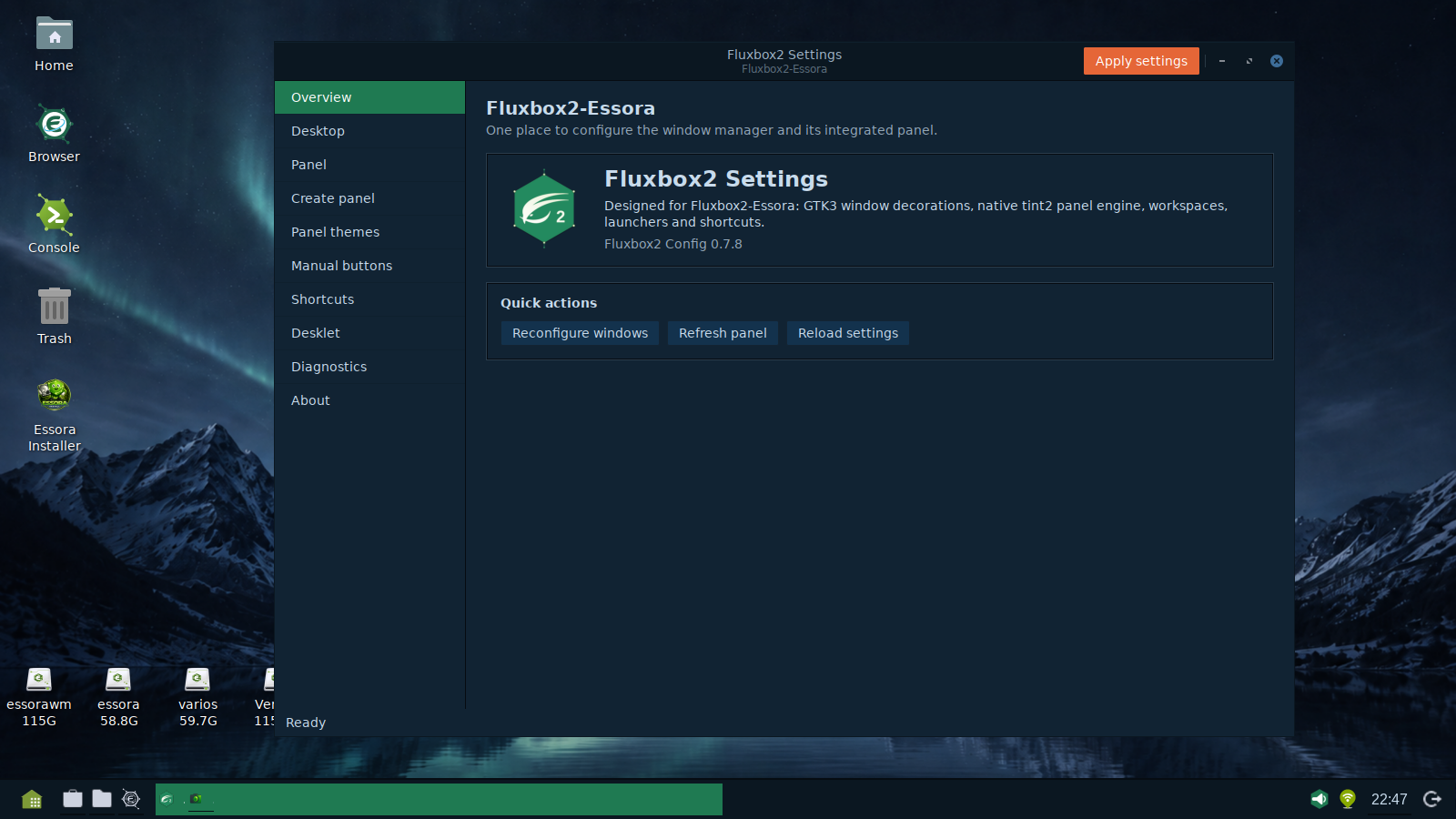Viewport: 1456px width, 819px height.
Task: Open the essora 58.8G drive icon
Action: pos(118,698)
